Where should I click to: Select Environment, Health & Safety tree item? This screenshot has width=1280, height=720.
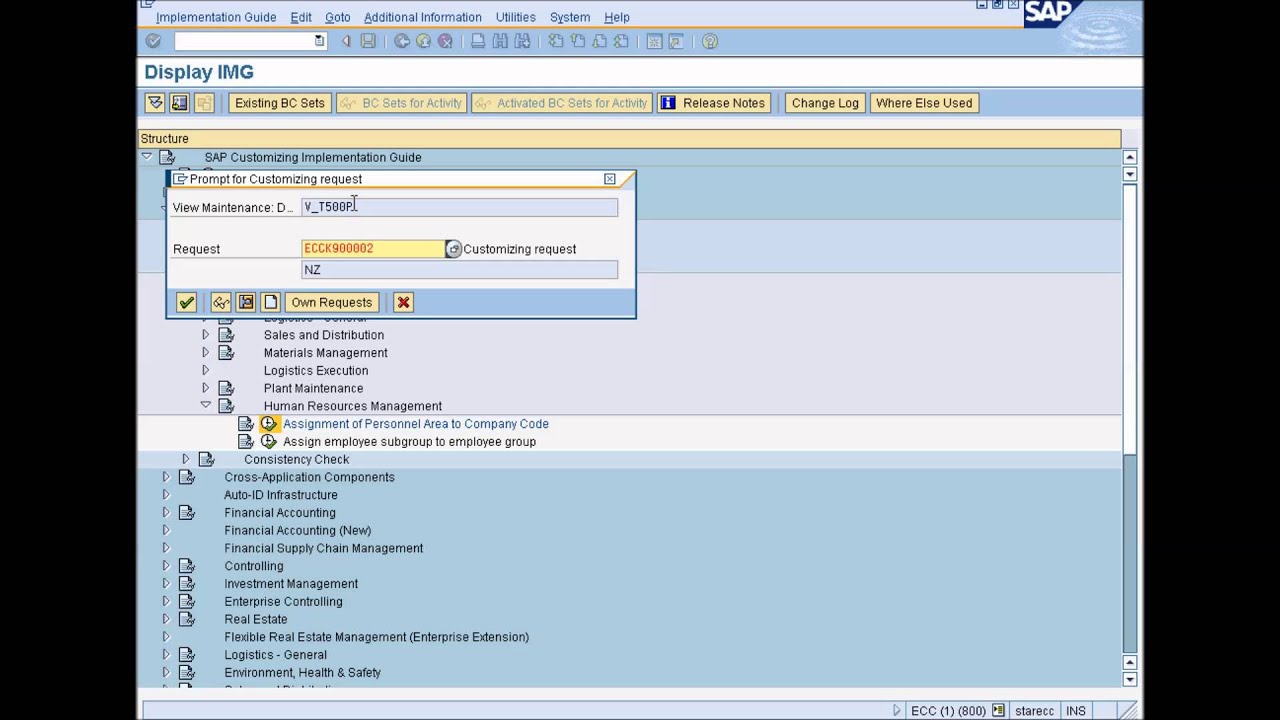(x=302, y=672)
